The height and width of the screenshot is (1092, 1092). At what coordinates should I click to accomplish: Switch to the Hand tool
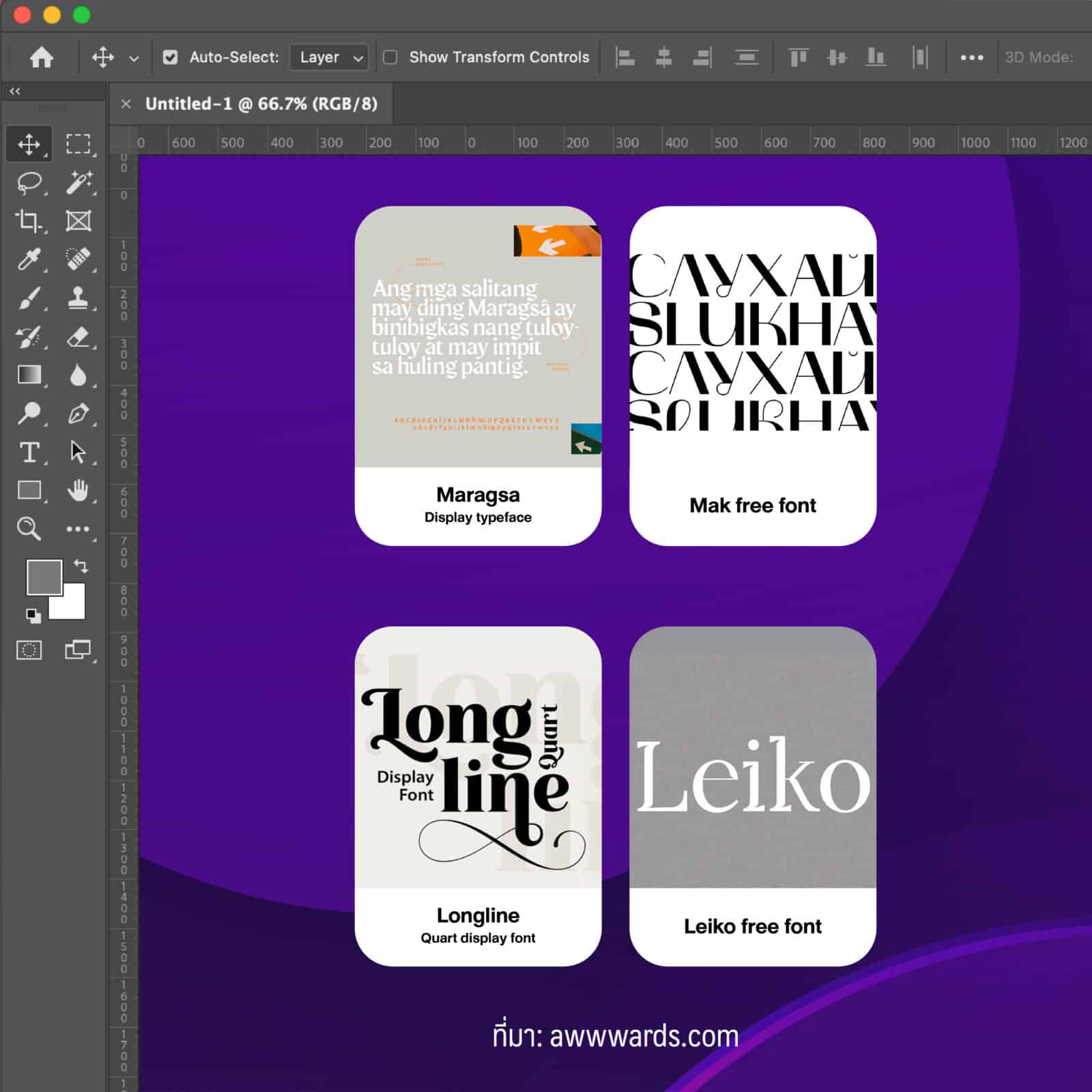pos(78,490)
